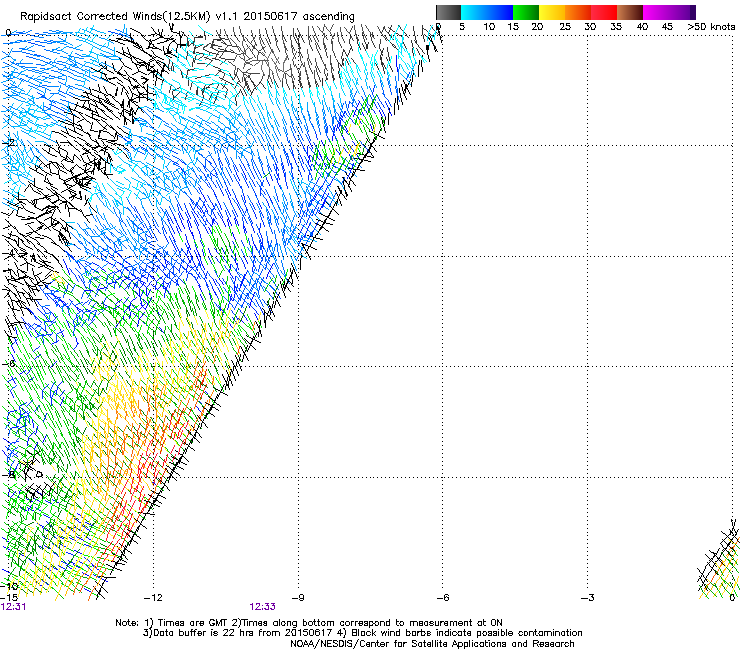The height and width of the screenshot is (650, 740).
Task: Click the '-15' longitude axis label
Action: click(9, 598)
